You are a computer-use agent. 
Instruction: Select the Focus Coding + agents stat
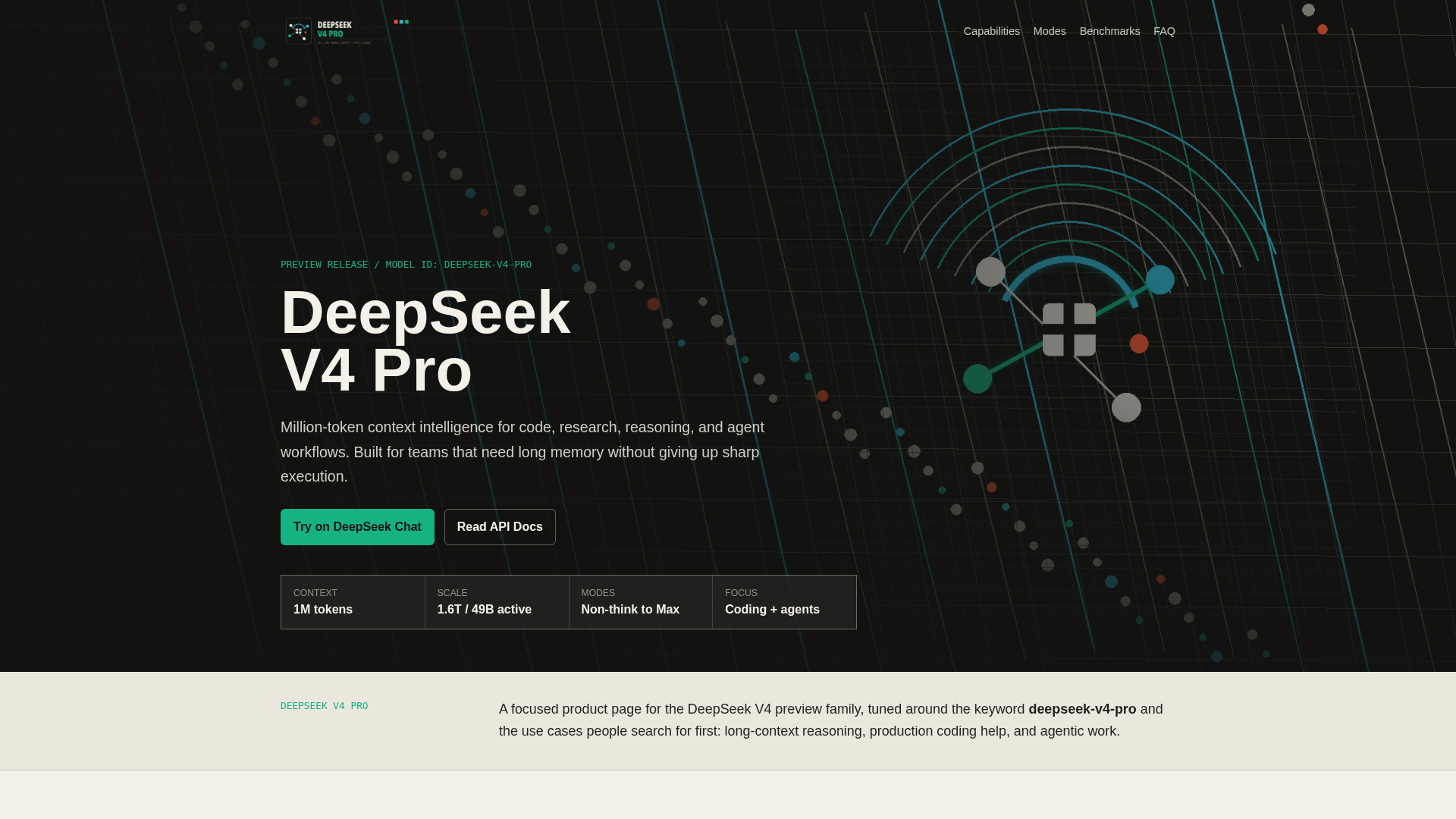pos(784,602)
